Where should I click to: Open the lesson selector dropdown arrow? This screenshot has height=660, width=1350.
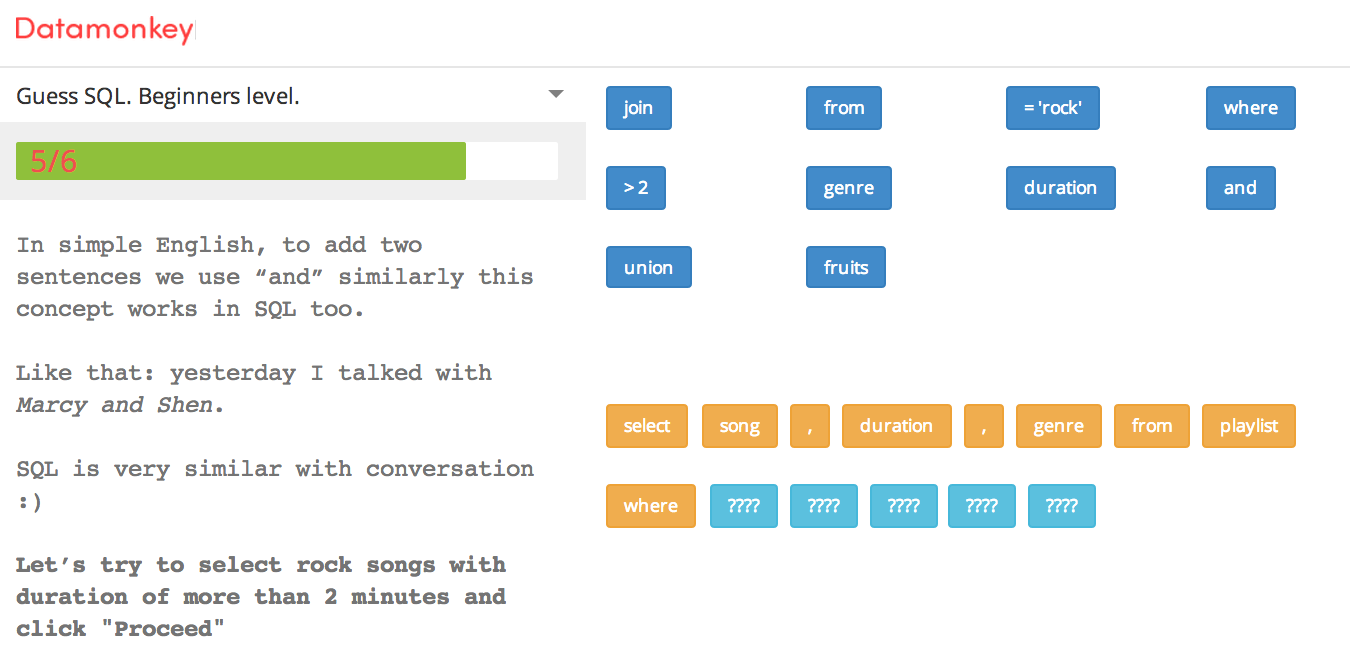[556, 95]
